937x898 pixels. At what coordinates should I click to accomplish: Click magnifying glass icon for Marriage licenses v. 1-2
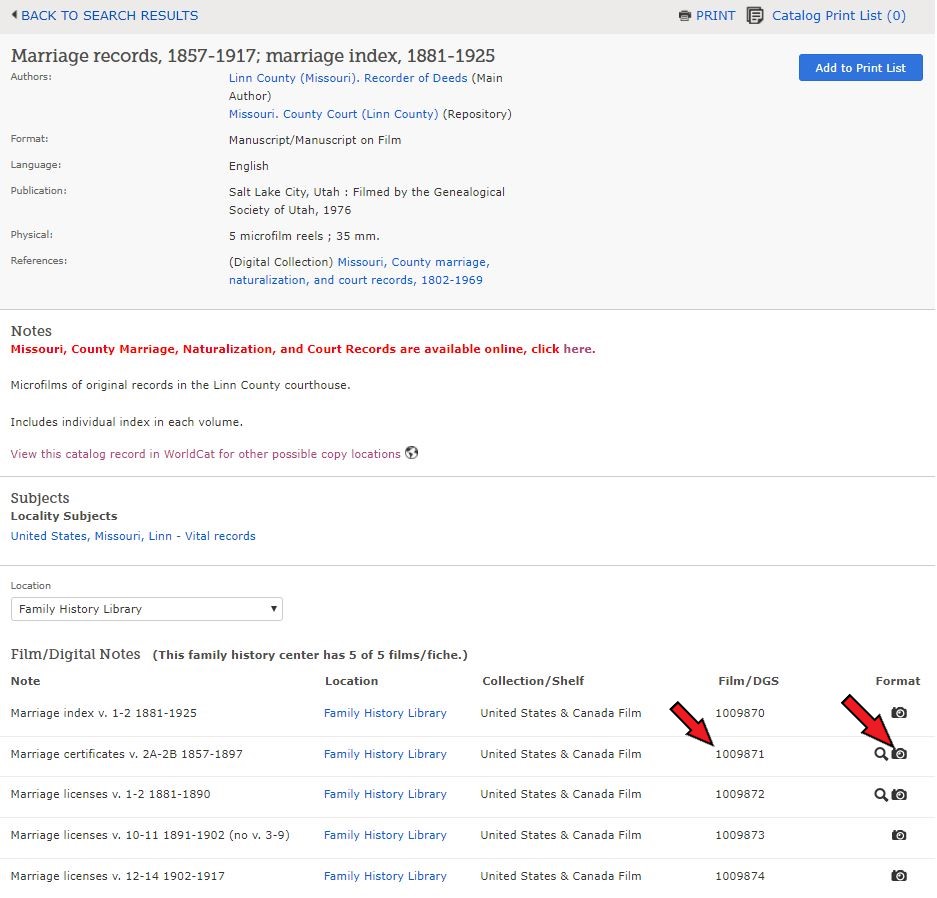[x=880, y=795]
